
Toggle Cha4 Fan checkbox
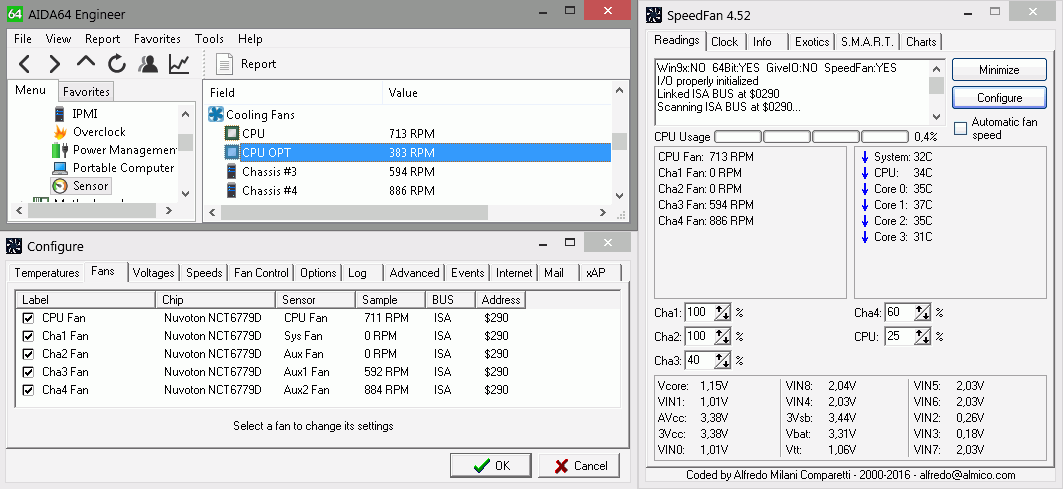(x=28, y=390)
